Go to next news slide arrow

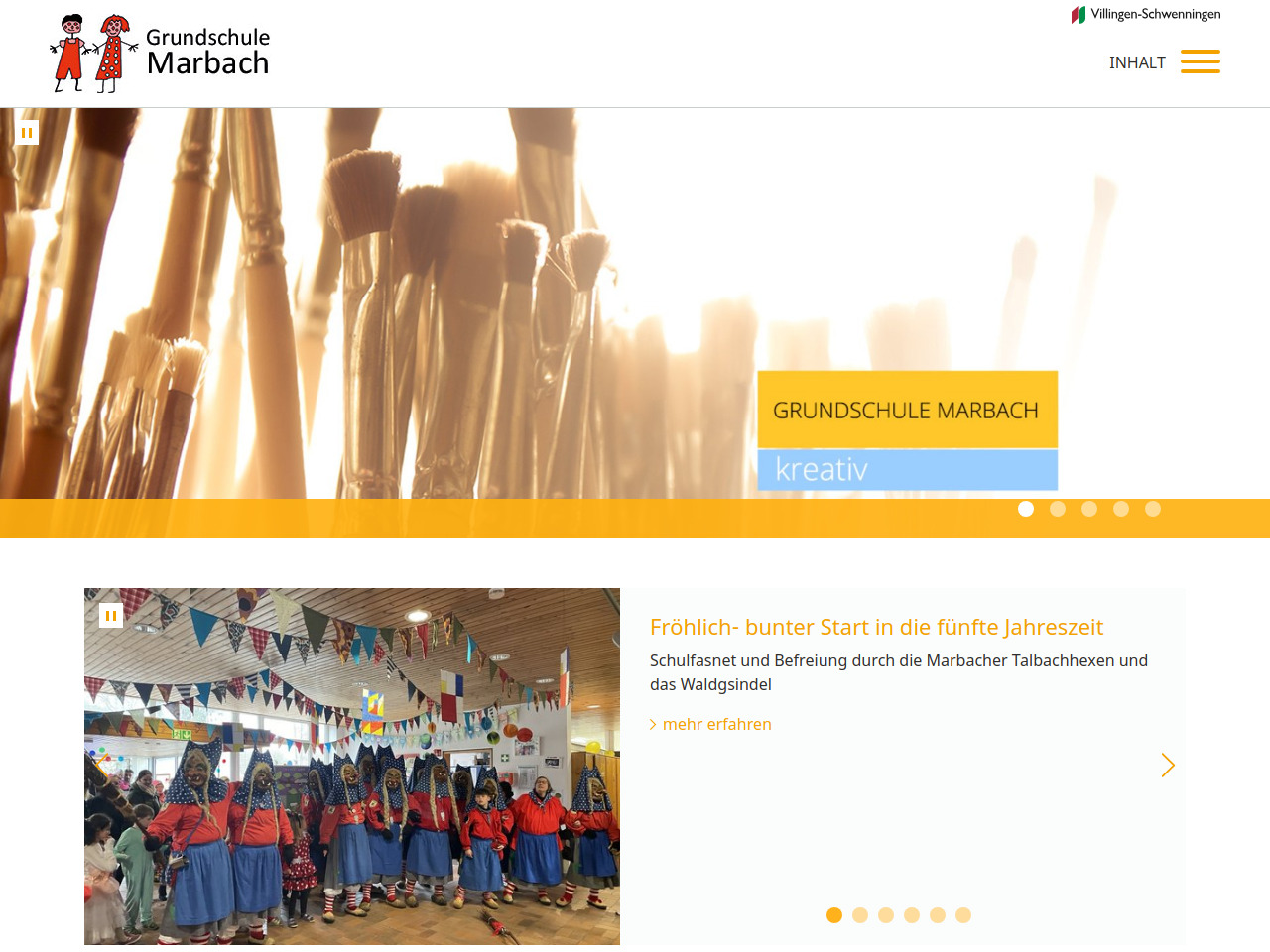click(x=1168, y=765)
